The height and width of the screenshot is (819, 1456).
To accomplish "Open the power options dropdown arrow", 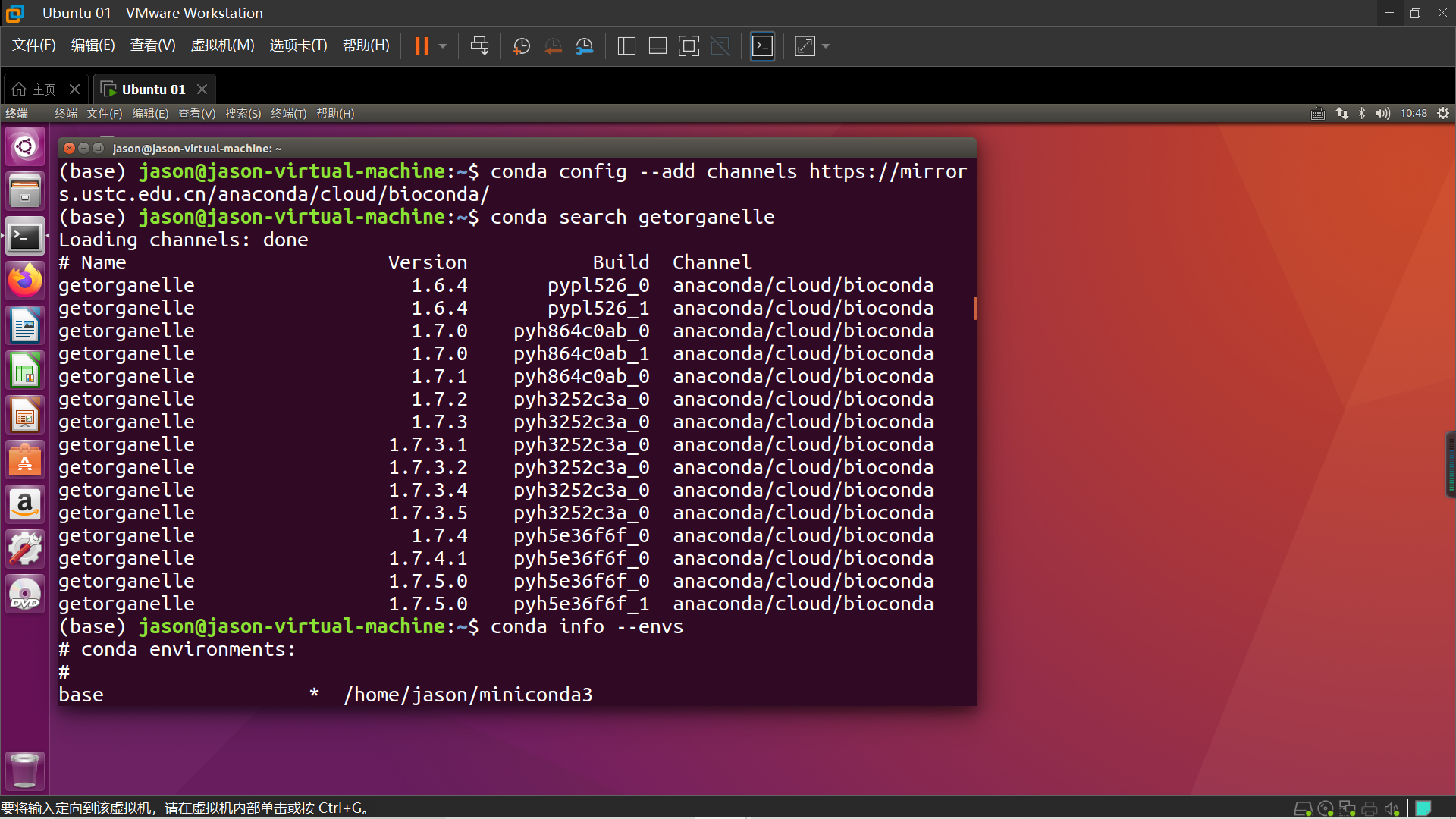I will [443, 46].
